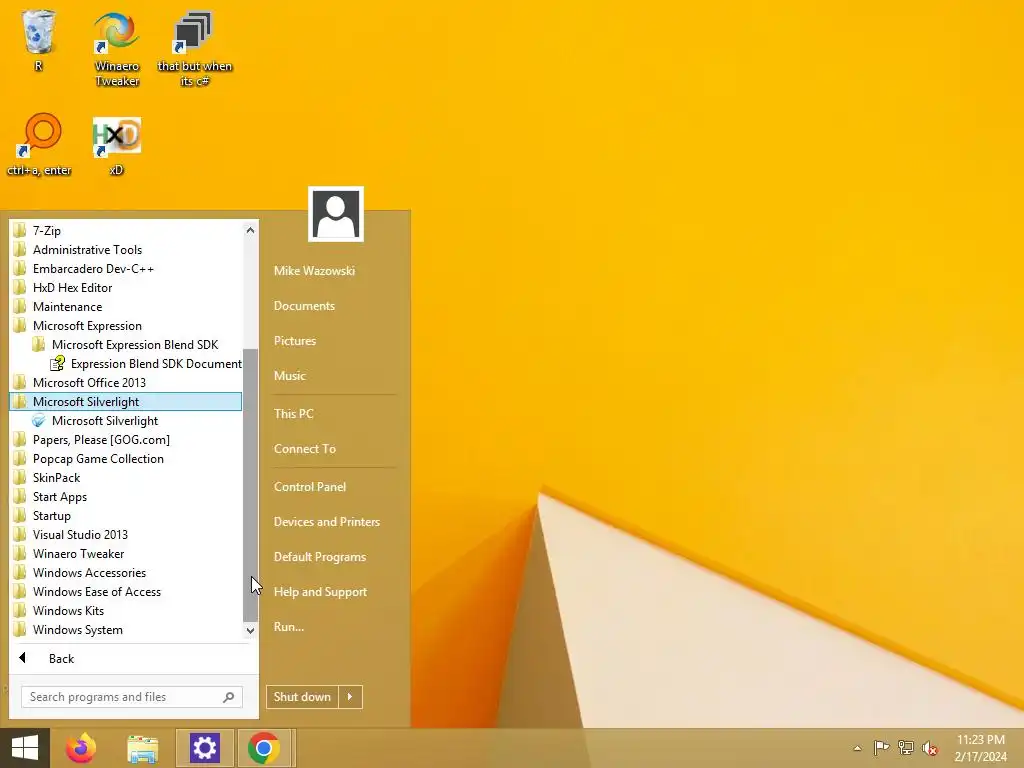
Task: Open Default Programs
Action: (320, 557)
